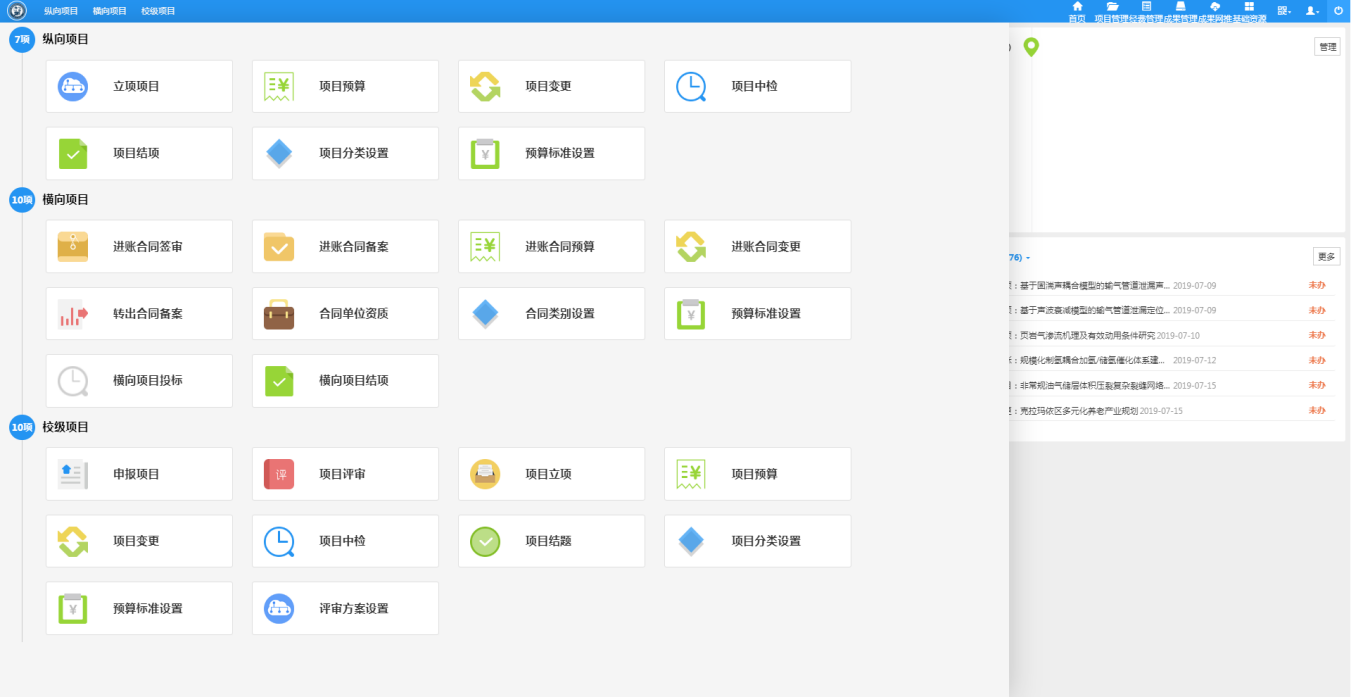Open the 横向项目投标 clock tile
Viewport: 1351px width, 697px height.
click(x=138, y=381)
